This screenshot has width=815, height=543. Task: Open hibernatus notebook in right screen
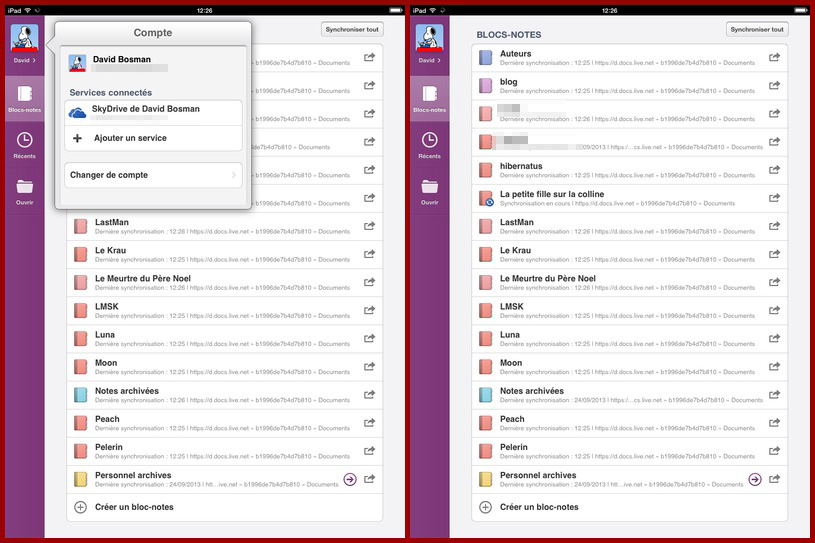(x=629, y=170)
